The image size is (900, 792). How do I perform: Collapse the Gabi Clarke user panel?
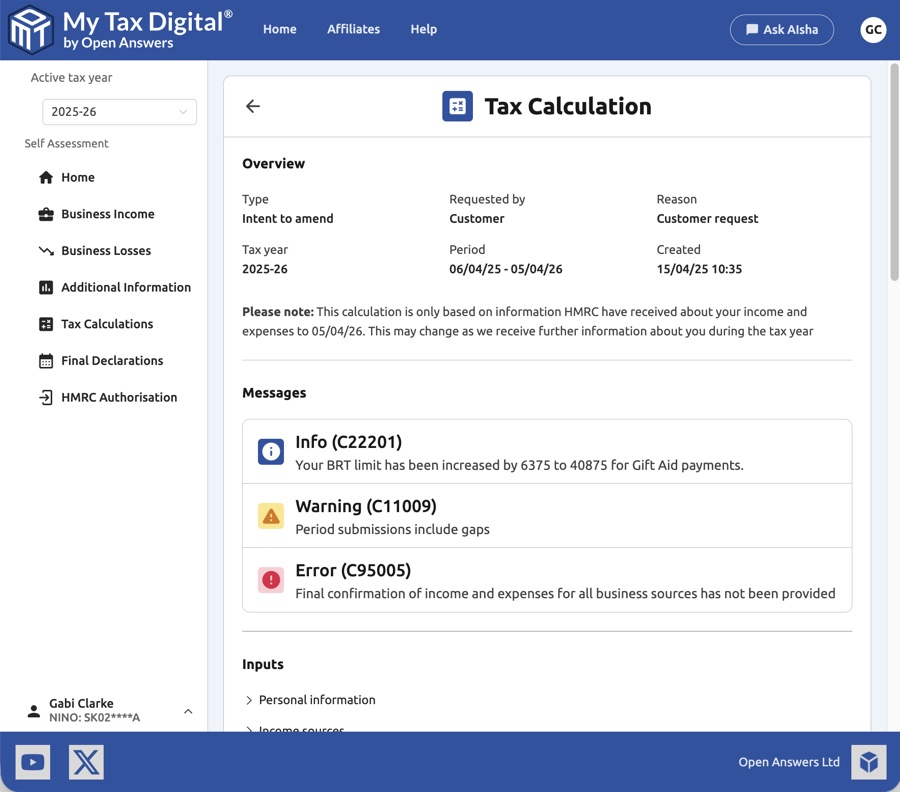coord(187,710)
